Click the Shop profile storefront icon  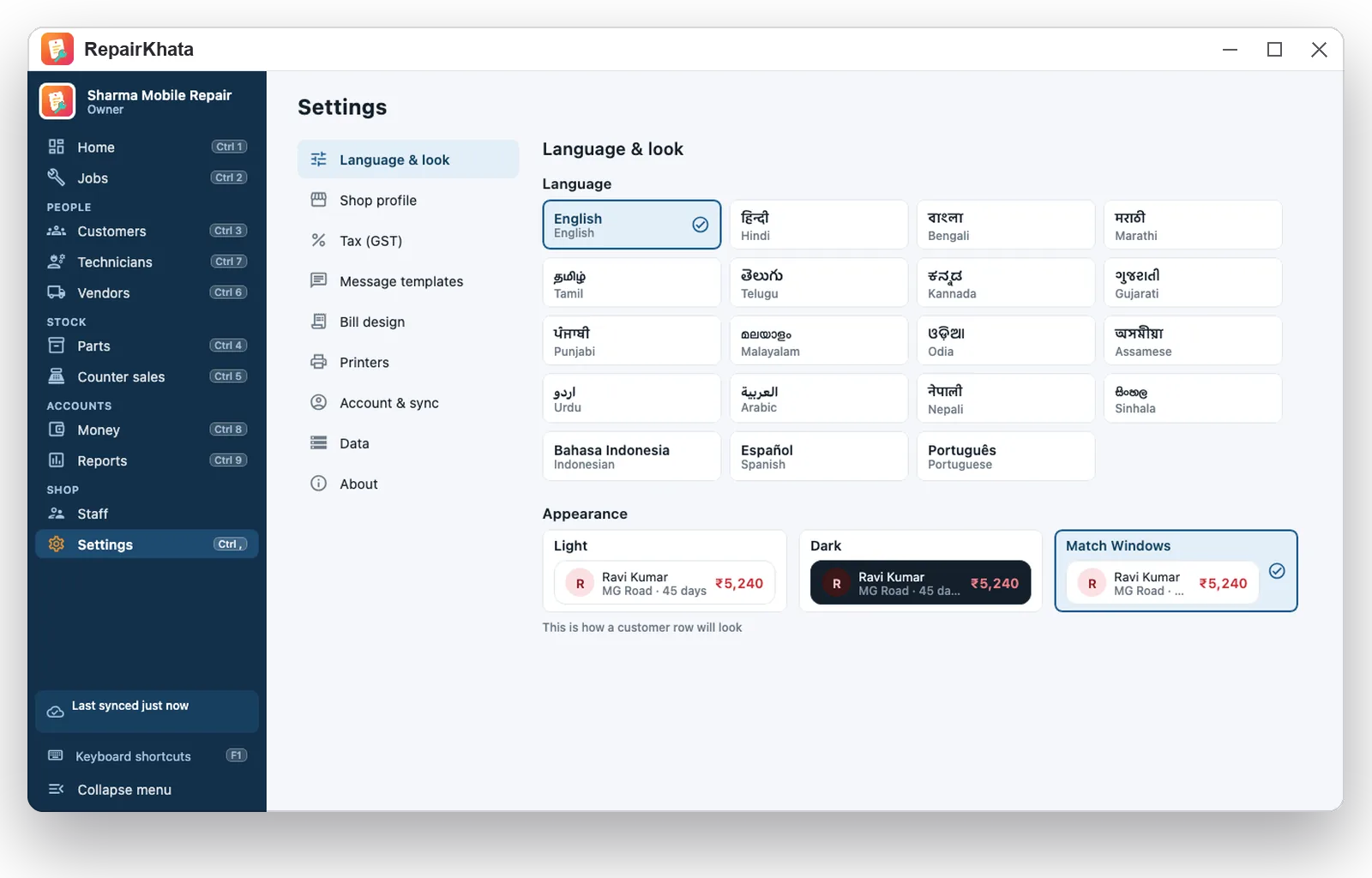pyautogui.click(x=319, y=200)
